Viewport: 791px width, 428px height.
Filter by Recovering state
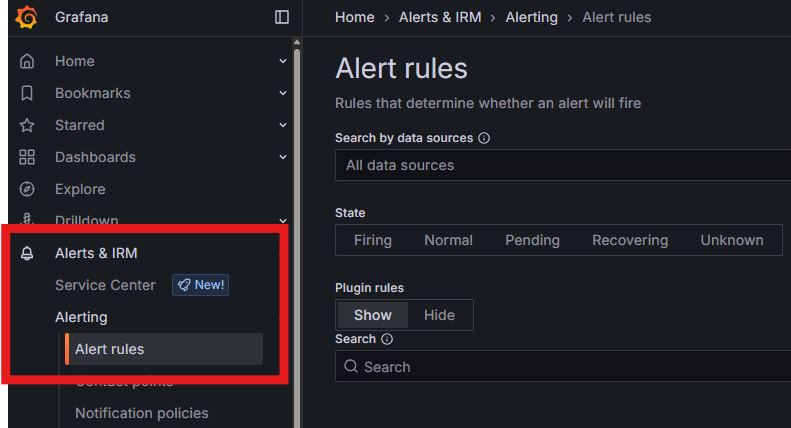click(x=630, y=240)
